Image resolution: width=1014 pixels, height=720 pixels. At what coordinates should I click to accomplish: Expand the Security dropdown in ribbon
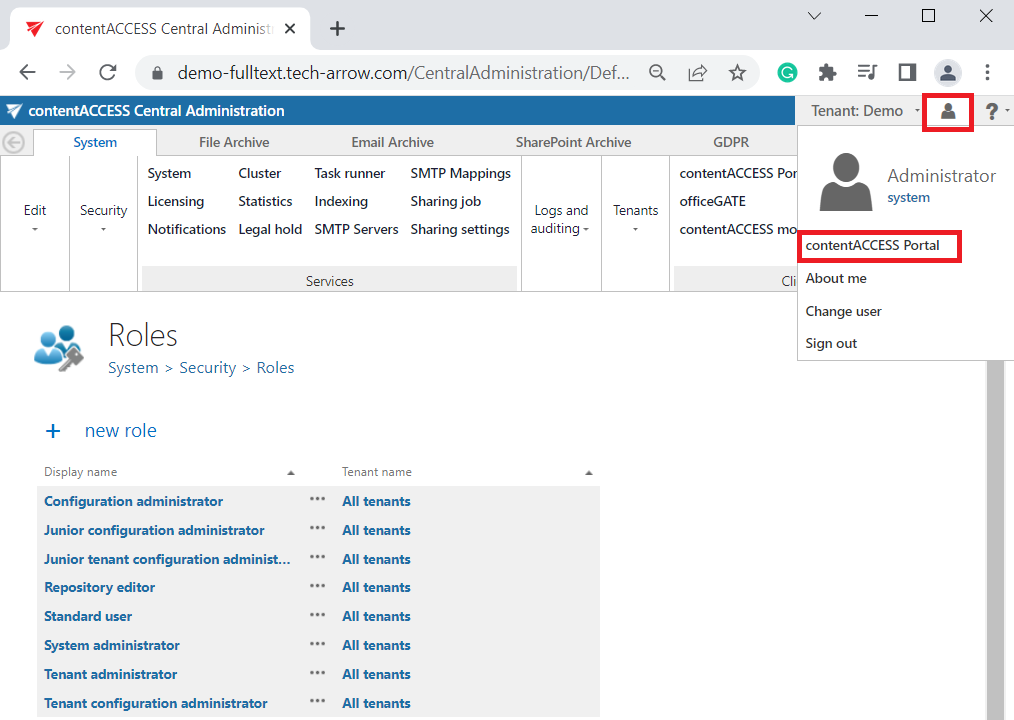pos(104,218)
